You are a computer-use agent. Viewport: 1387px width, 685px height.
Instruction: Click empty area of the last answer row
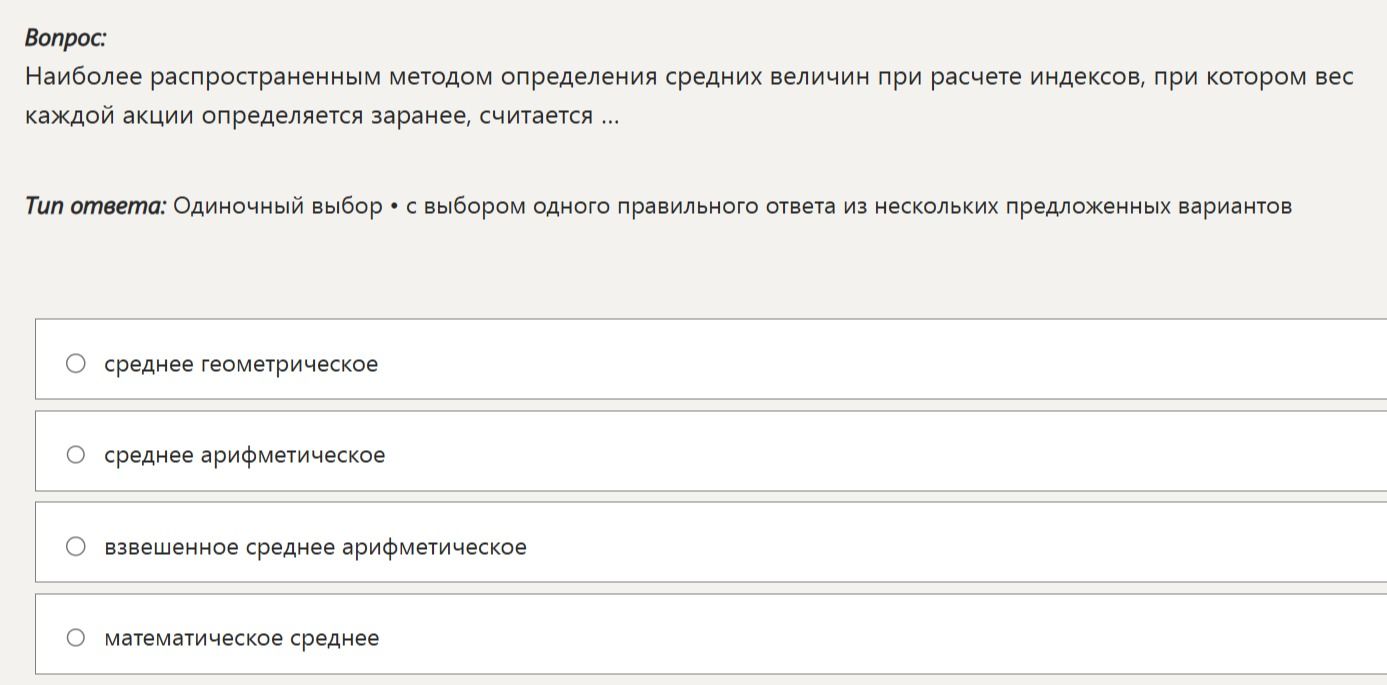(x=880, y=634)
